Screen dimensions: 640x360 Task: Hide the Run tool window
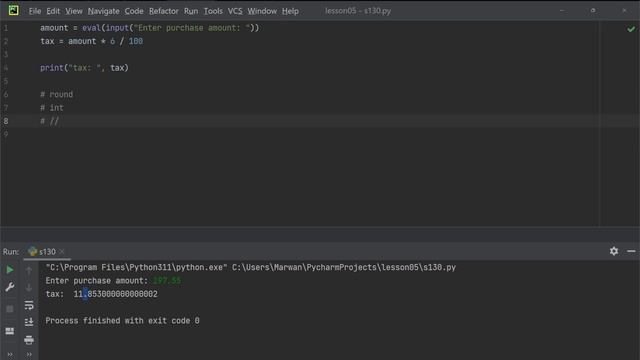631,251
